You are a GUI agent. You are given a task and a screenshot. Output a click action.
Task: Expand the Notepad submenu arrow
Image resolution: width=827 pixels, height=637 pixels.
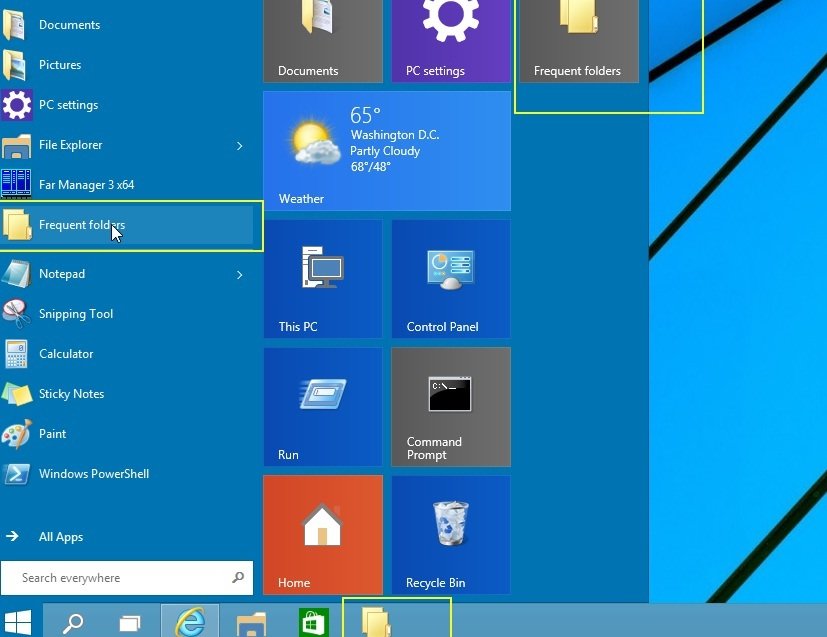tap(240, 273)
